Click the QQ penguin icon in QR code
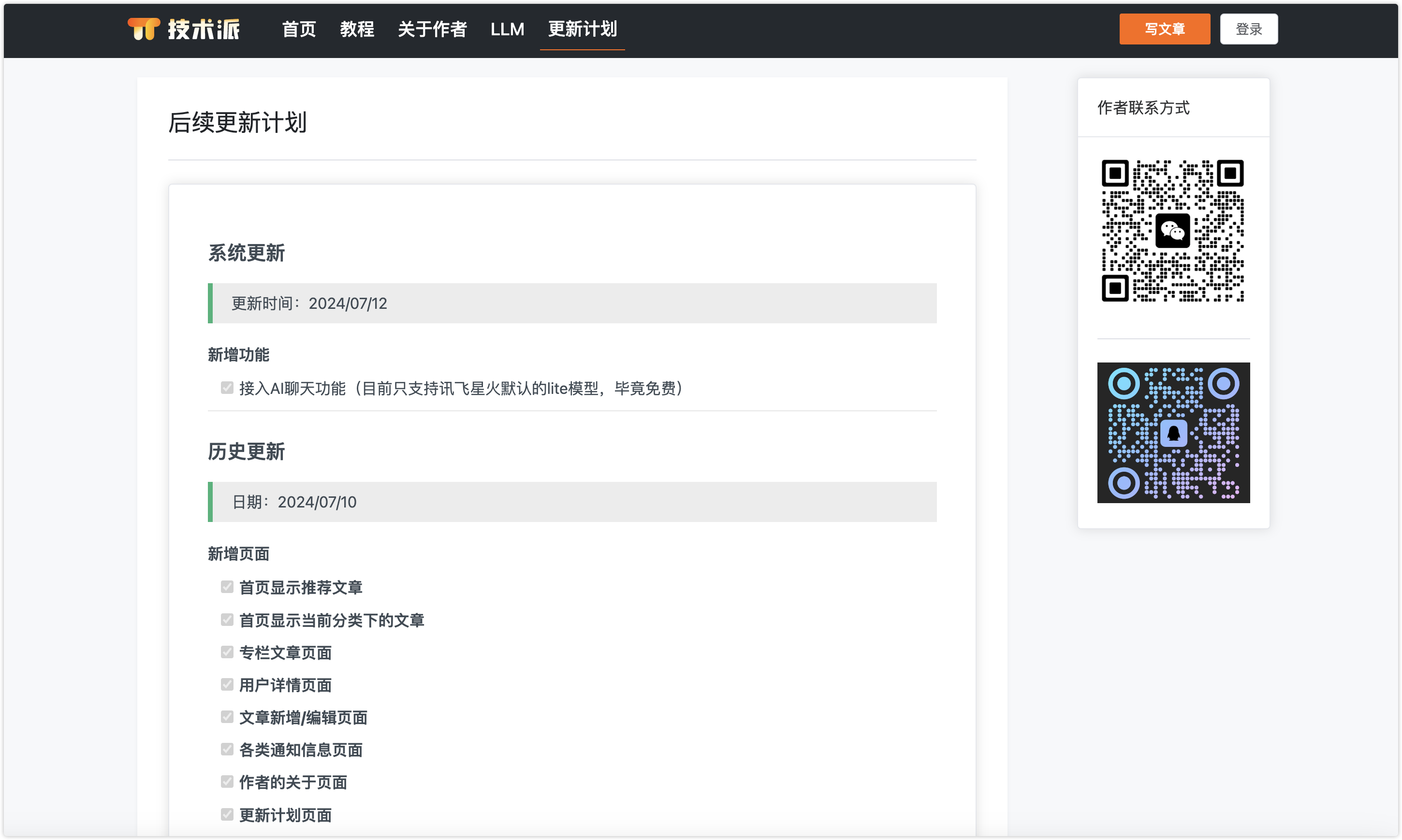The height and width of the screenshot is (840, 1402). (1173, 434)
